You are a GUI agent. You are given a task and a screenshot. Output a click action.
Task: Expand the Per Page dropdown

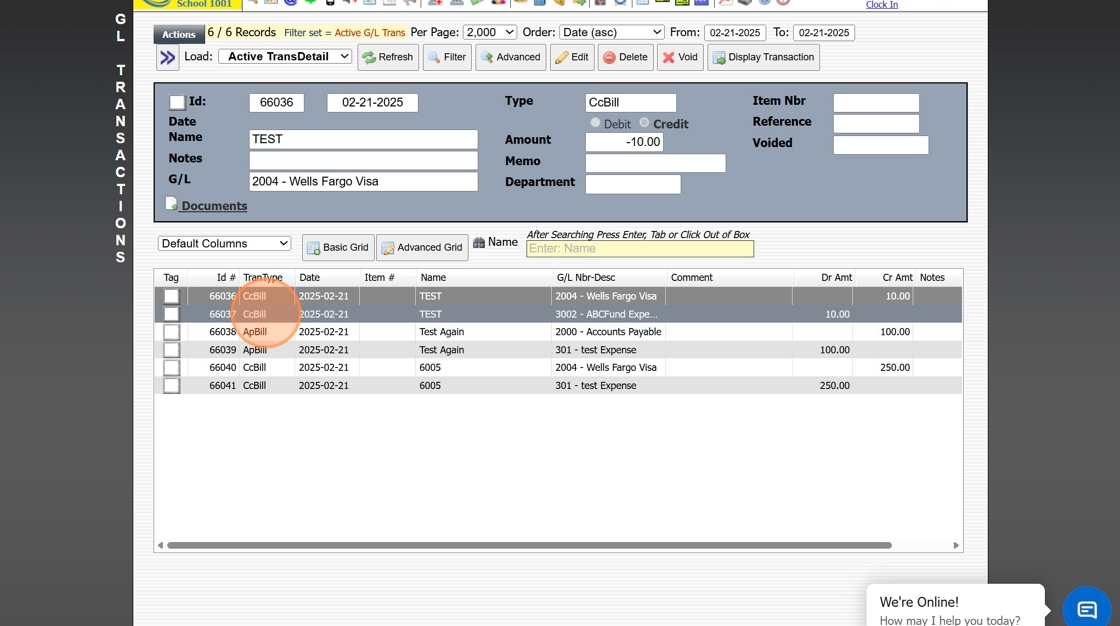click(x=489, y=33)
